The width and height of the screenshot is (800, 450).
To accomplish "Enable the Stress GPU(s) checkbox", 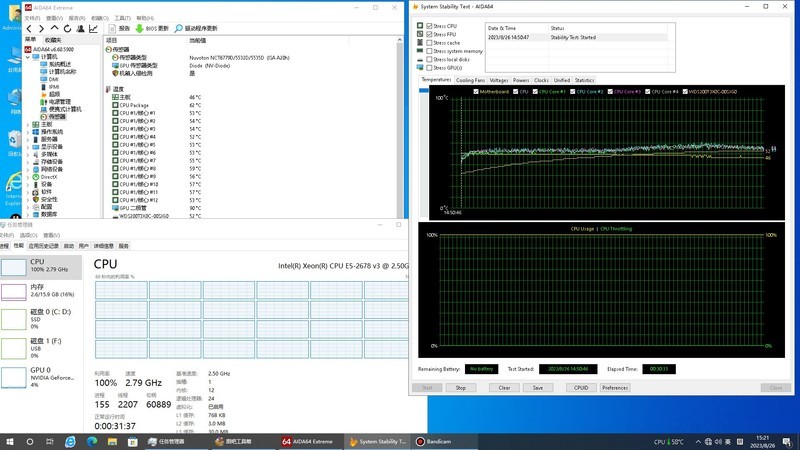I will 429,67.
